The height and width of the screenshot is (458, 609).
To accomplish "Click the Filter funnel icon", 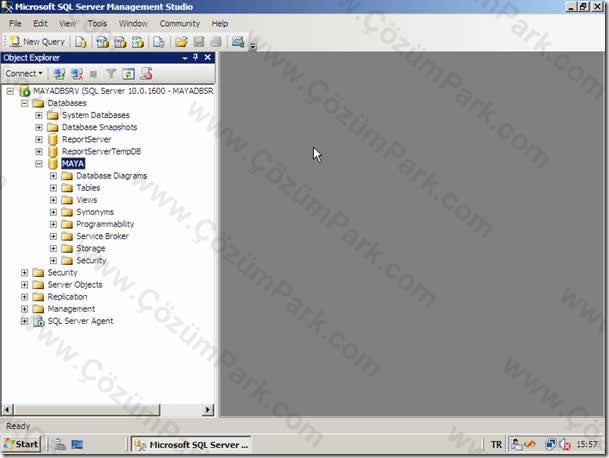I will click(x=111, y=73).
